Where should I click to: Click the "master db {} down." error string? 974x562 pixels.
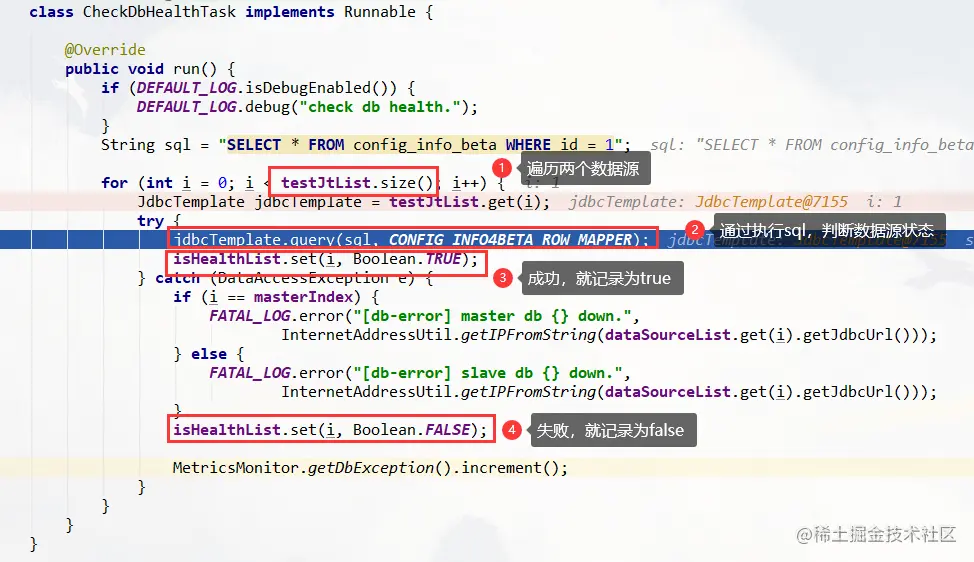(492, 316)
